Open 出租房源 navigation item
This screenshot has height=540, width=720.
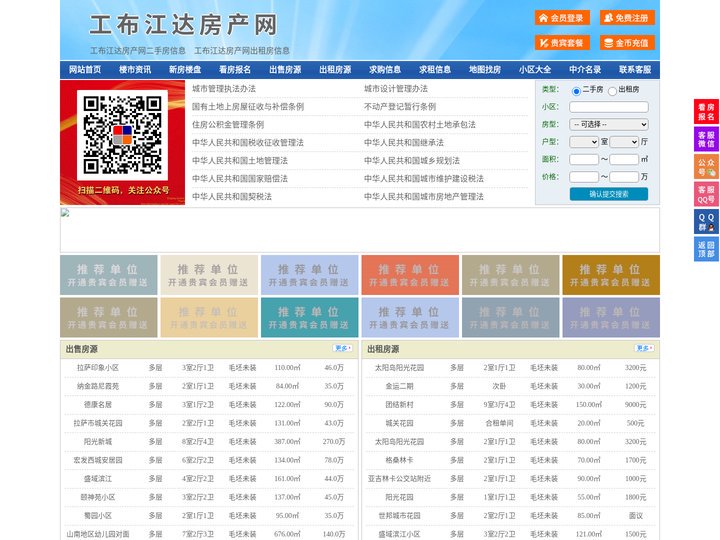pos(335,69)
